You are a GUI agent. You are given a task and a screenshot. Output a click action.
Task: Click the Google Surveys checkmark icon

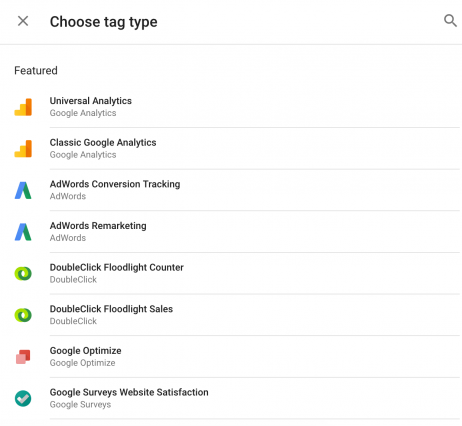point(23,399)
